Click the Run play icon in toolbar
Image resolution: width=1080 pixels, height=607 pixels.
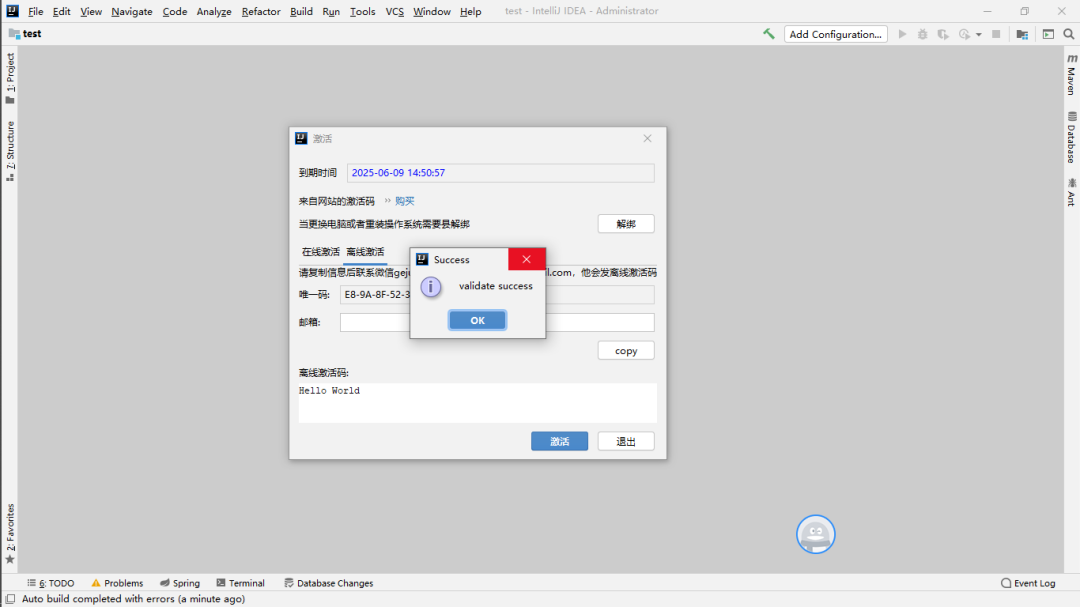(902, 34)
